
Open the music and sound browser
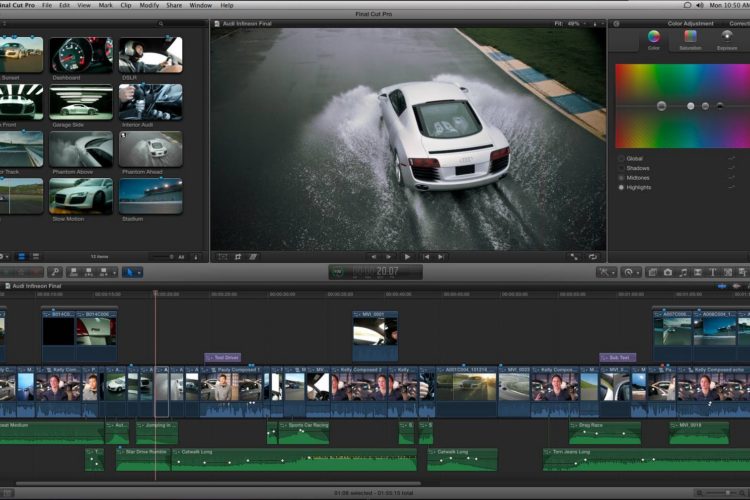(683, 272)
